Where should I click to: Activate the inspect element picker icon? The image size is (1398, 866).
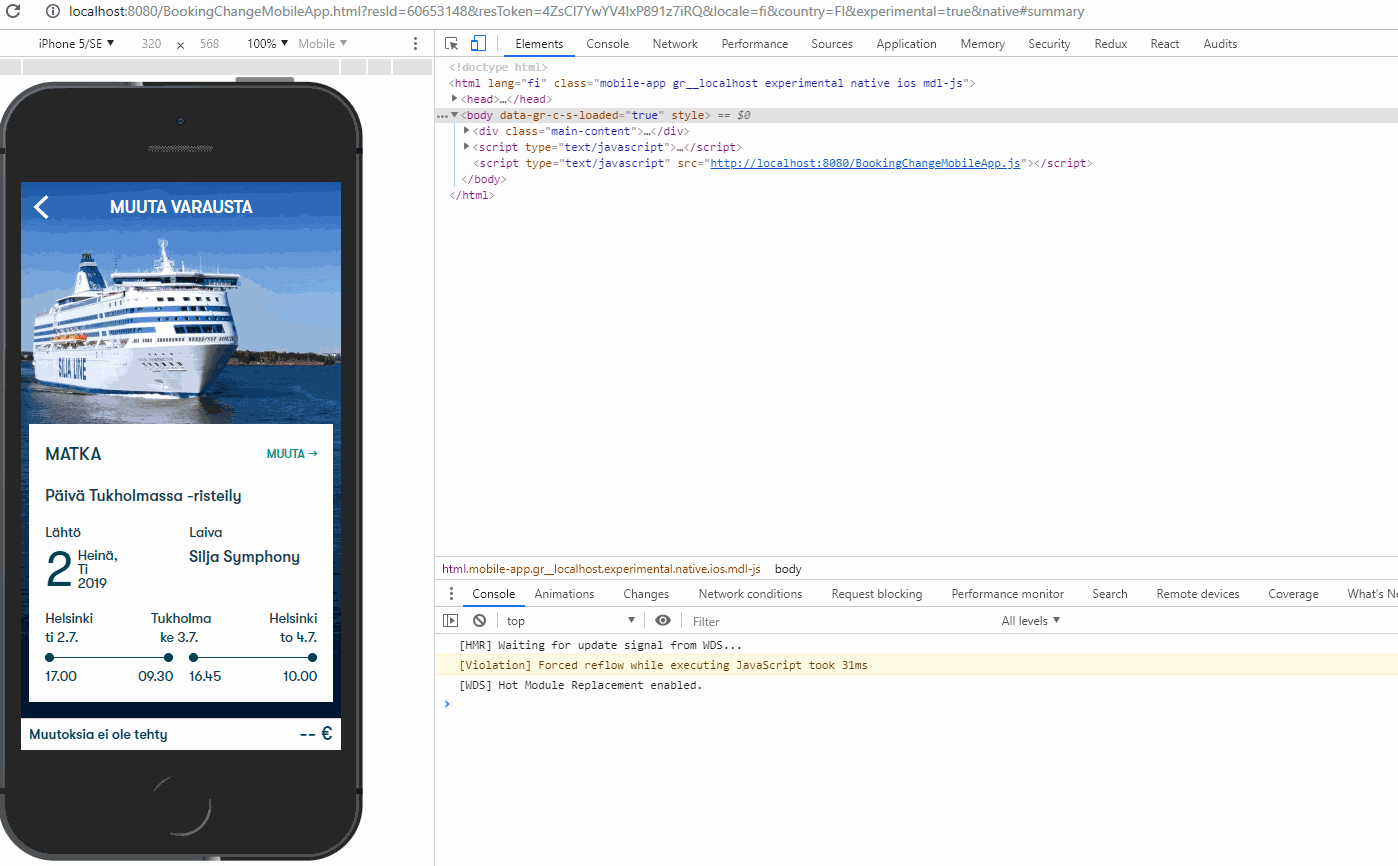click(452, 44)
